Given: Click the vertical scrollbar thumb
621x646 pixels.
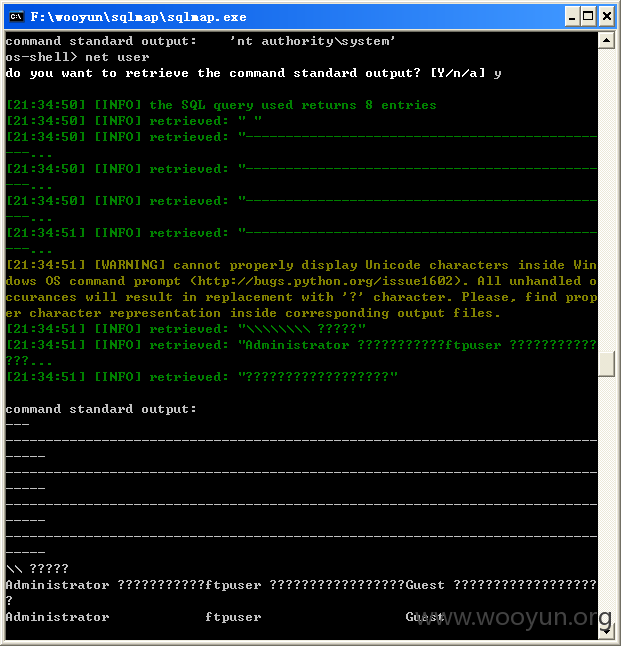Looking at the screenshot, I should (606, 364).
